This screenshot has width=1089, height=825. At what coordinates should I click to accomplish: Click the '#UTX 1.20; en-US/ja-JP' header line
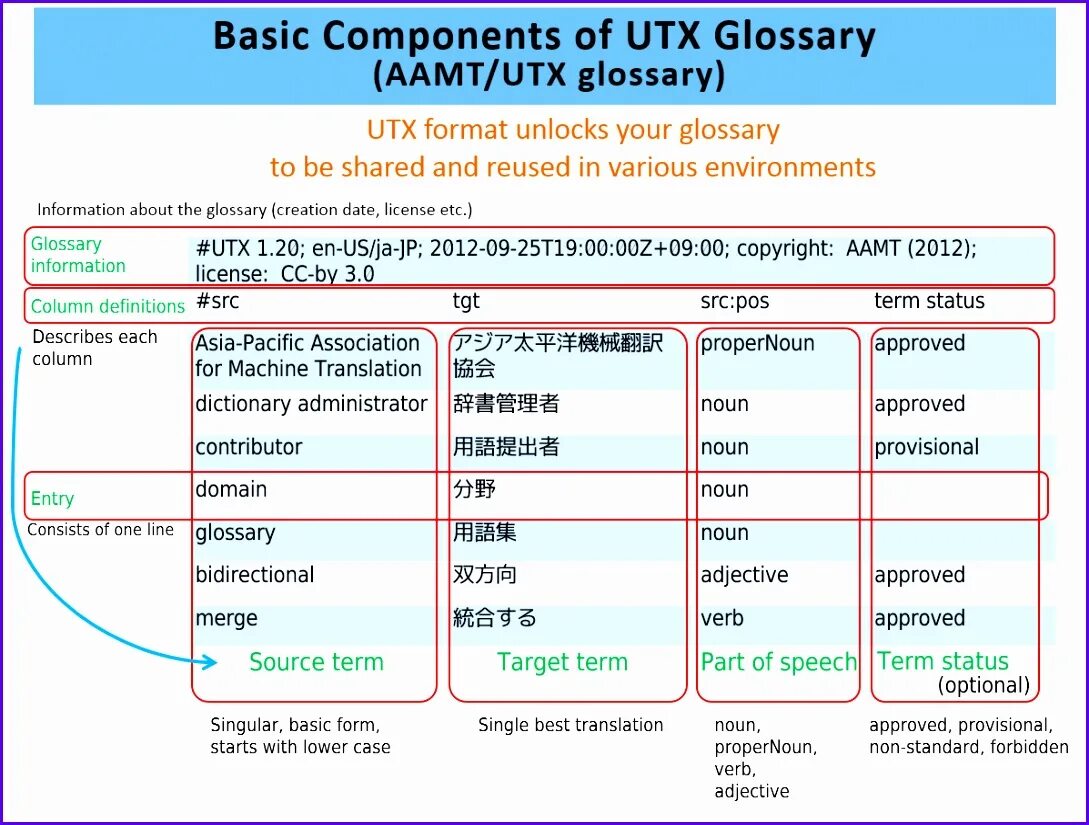586,248
